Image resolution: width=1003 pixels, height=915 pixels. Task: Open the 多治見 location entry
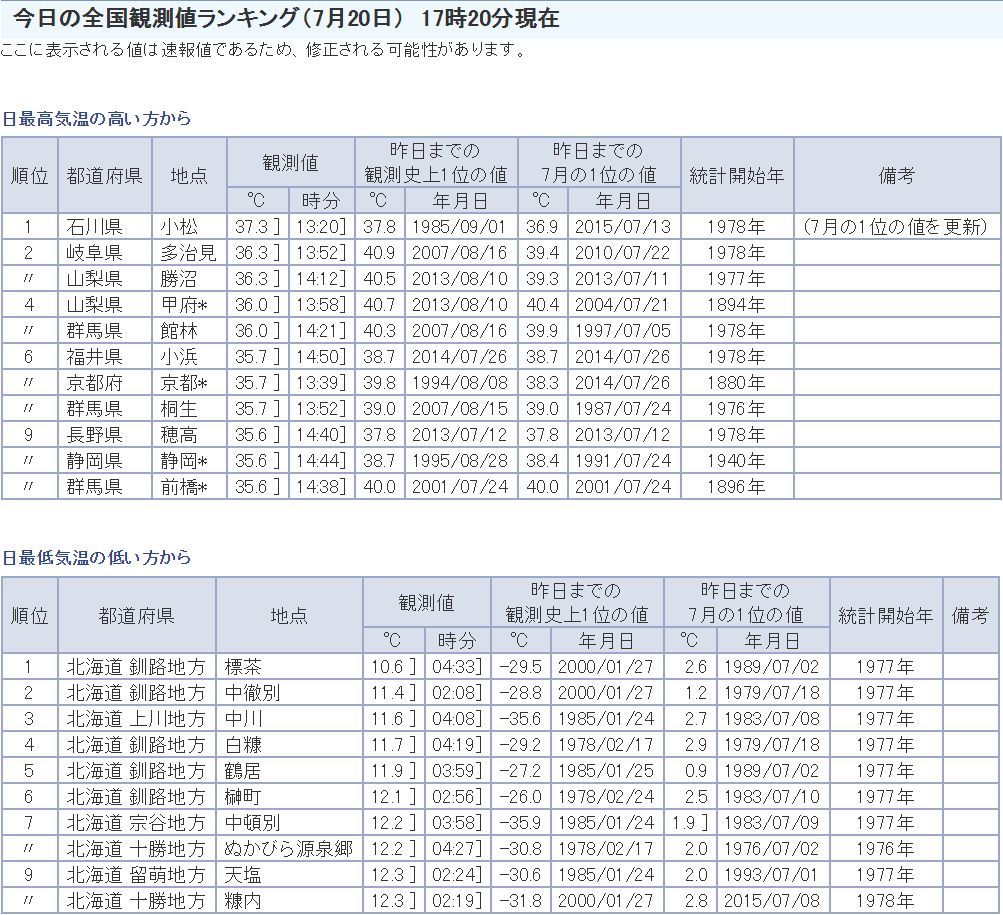(x=187, y=253)
